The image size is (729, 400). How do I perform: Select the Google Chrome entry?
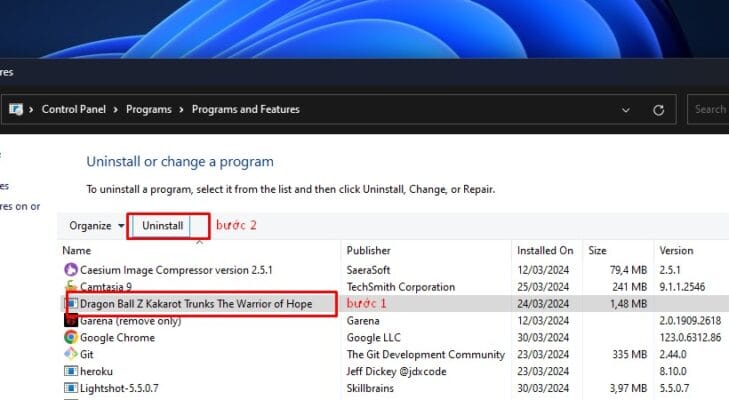tap(117, 337)
